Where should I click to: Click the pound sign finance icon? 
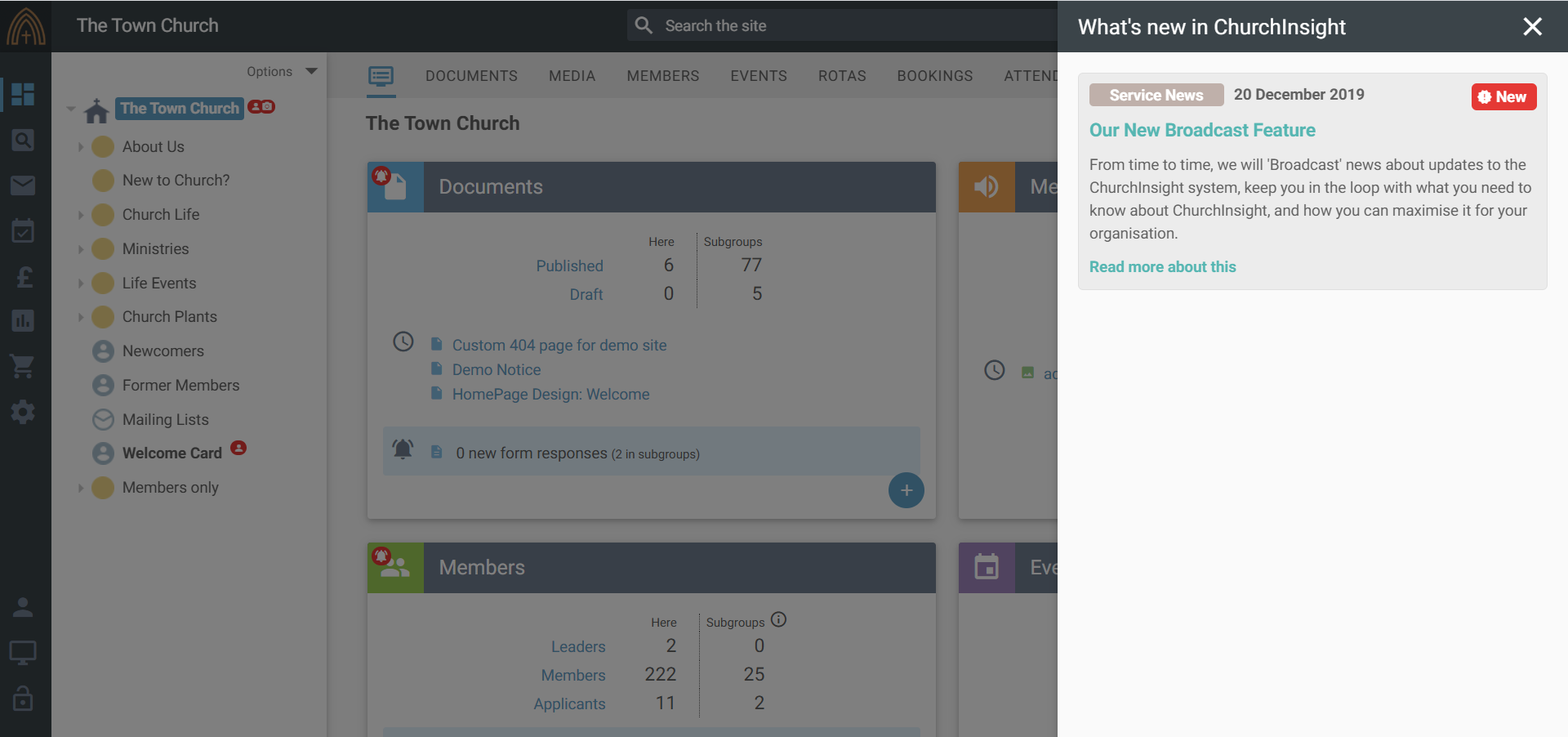(x=24, y=277)
